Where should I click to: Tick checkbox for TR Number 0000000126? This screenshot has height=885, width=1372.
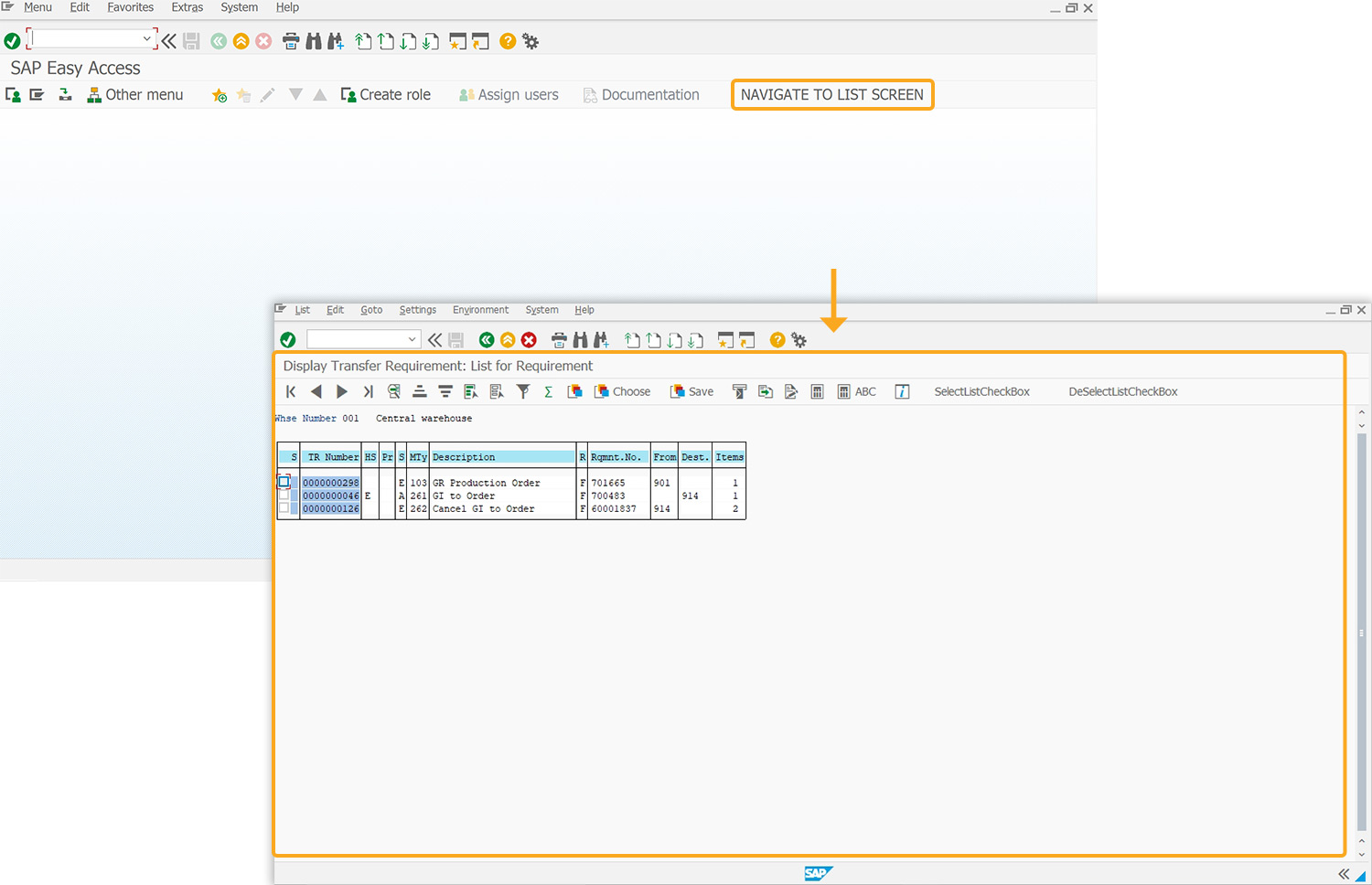coord(284,508)
